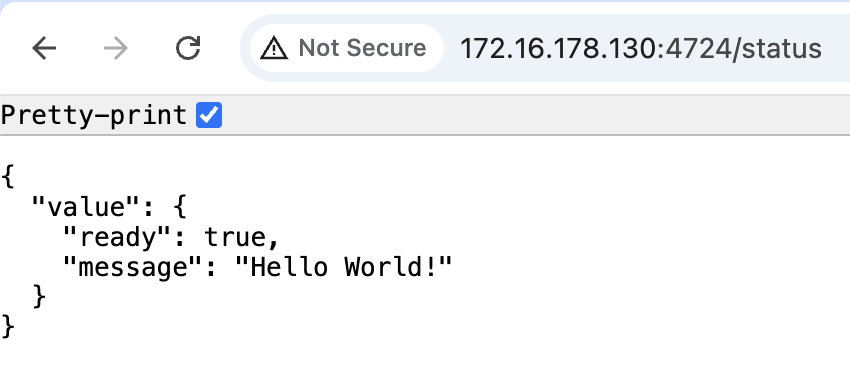Image resolution: width=850 pixels, height=372 pixels.
Task: Click the indented inner closing brace
Action: 39,297
